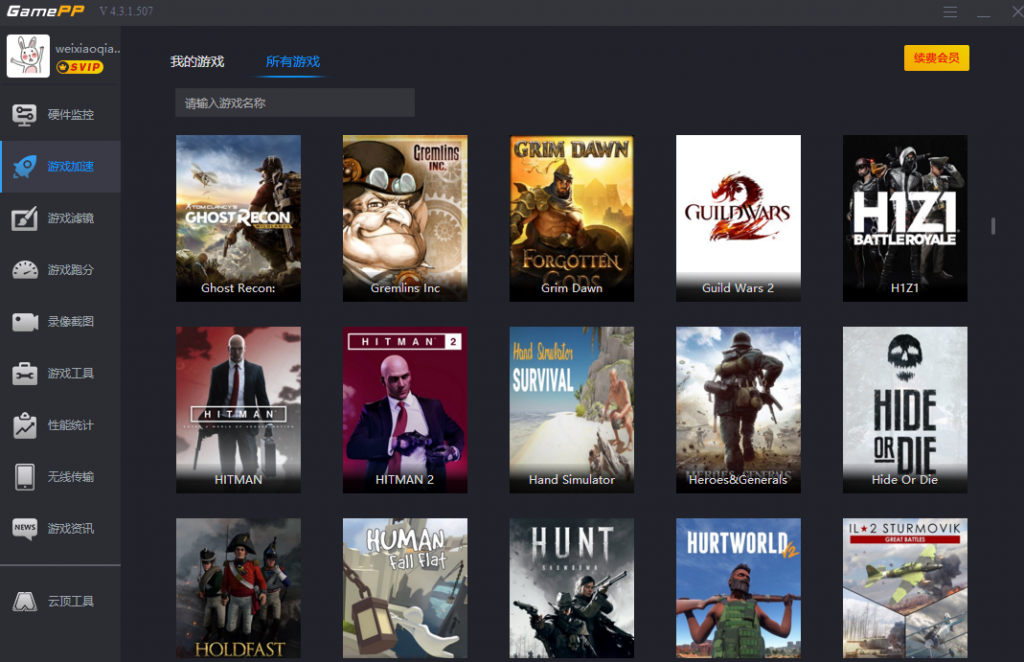Select the Hand Simulator game cover
The width and height of the screenshot is (1024, 662).
(571, 410)
